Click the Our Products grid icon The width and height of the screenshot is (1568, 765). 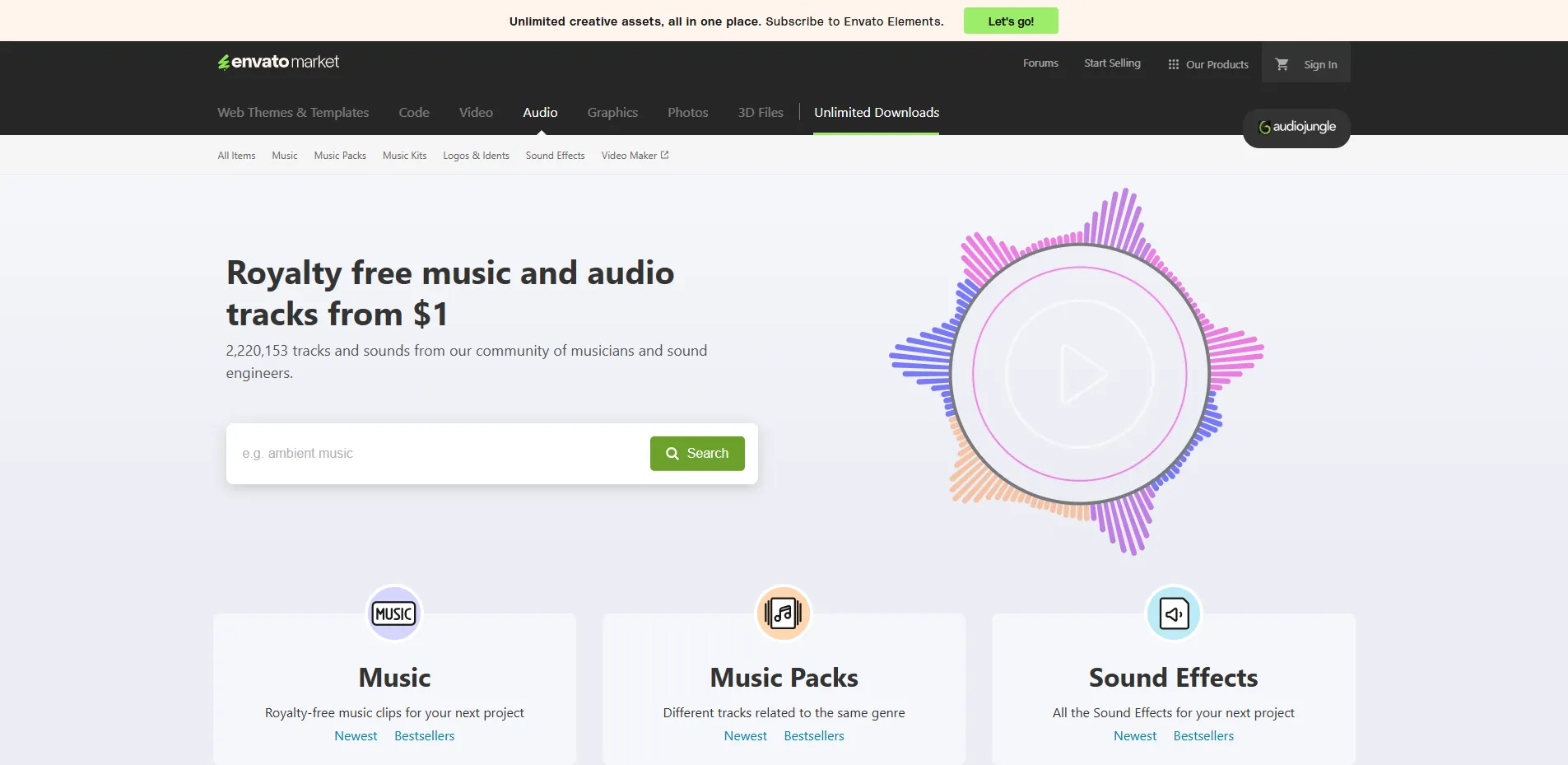coord(1173,64)
